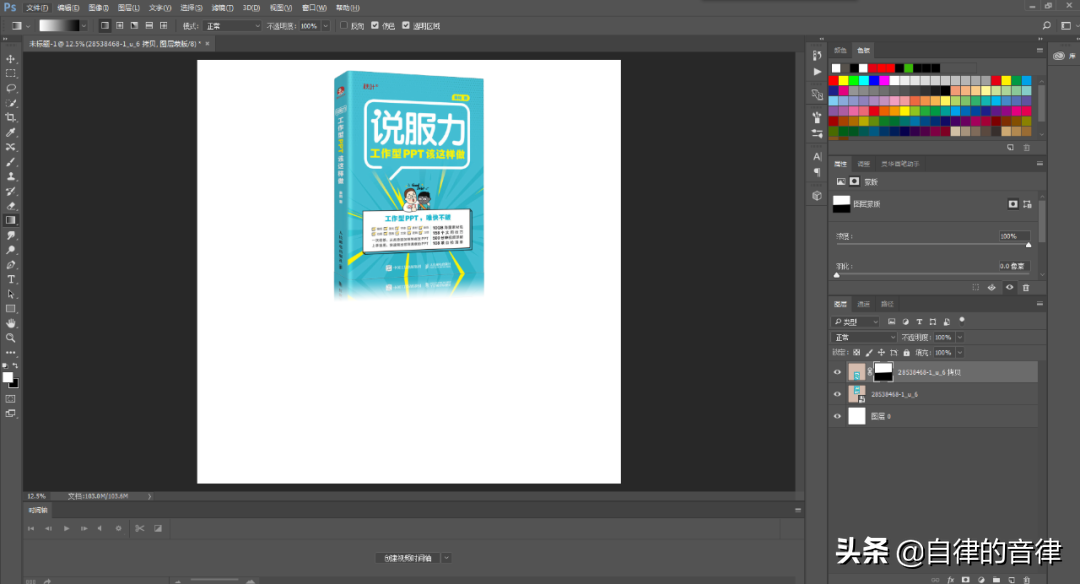
Task: Select the Move tool
Action: [10, 59]
